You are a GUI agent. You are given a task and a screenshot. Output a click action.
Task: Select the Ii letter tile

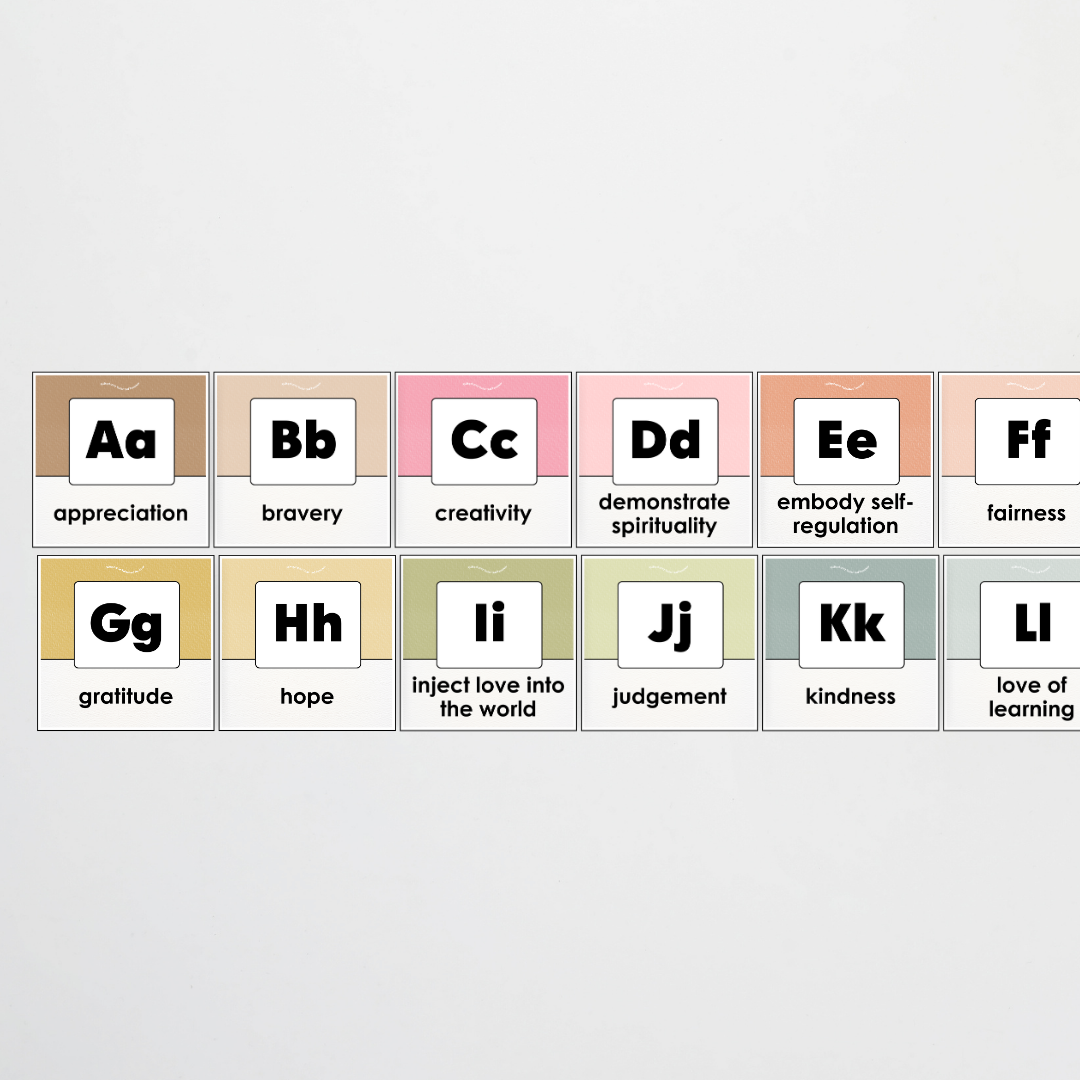coord(488,620)
